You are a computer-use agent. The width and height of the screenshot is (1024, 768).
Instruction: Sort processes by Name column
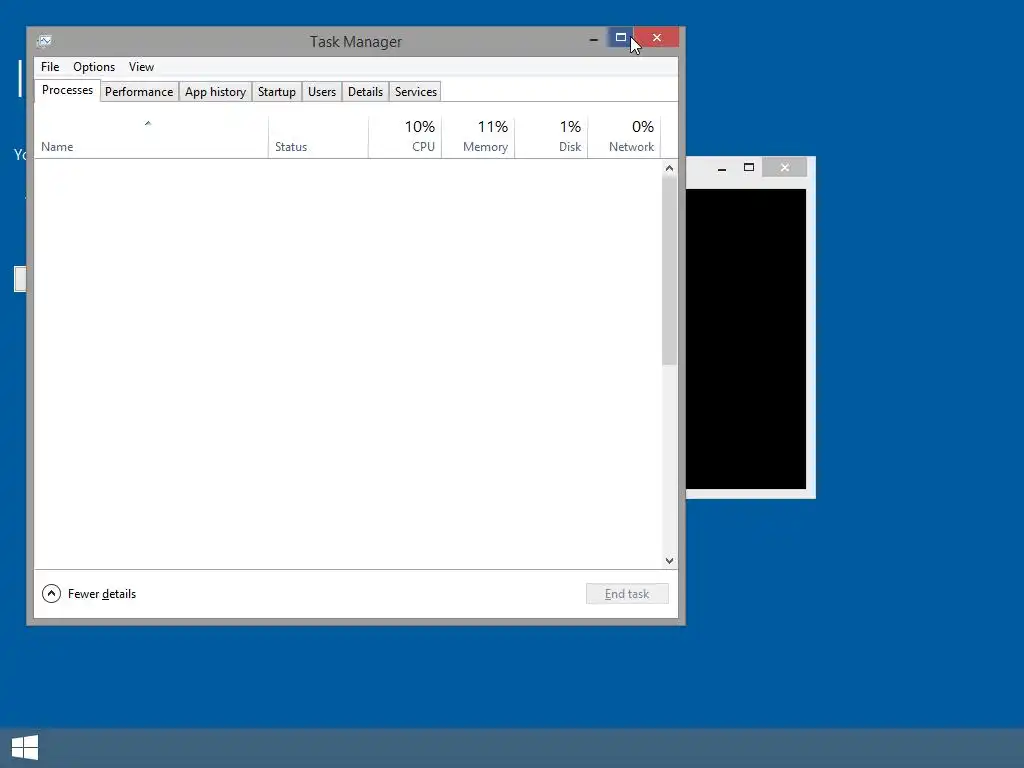[151, 137]
